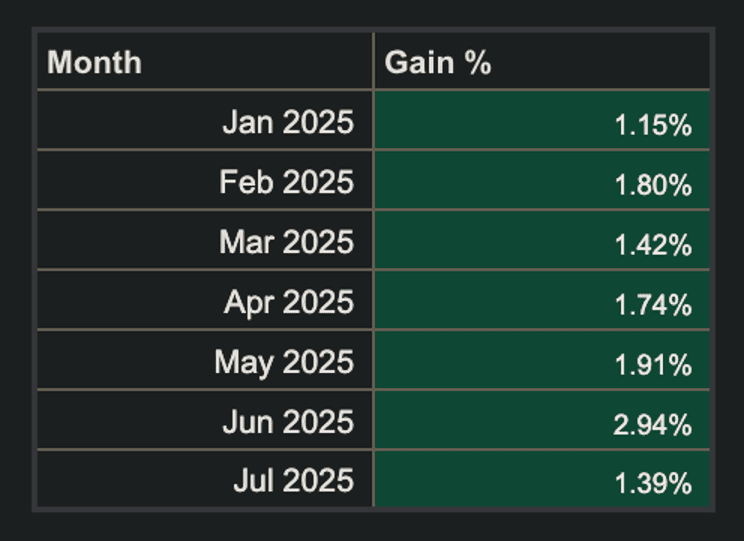The height and width of the screenshot is (541, 744).
Task: Select the Apr 2025 month cell
Action: pos(288,302)
